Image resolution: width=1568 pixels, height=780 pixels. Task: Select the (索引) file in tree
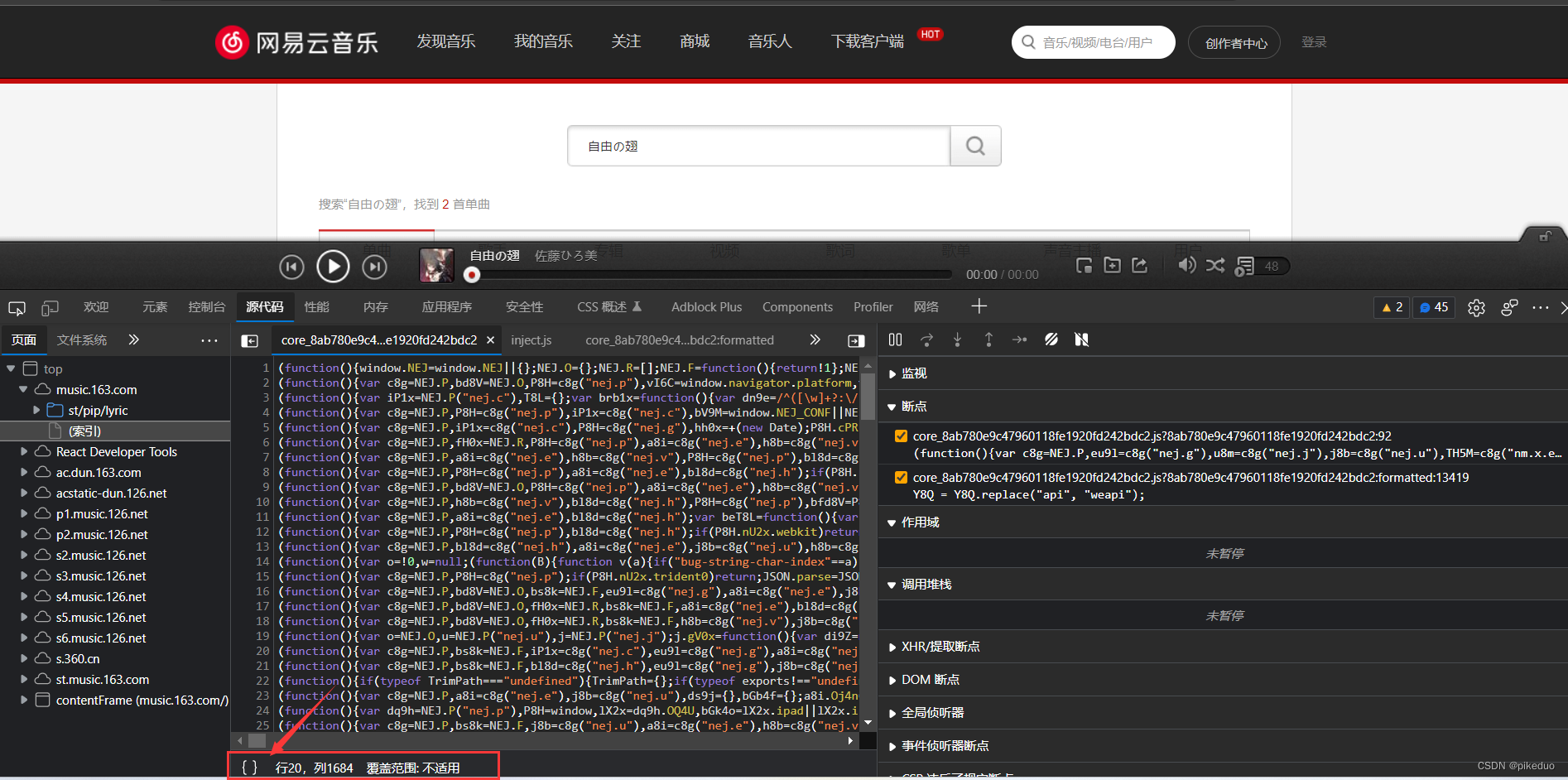pos(115,431)
